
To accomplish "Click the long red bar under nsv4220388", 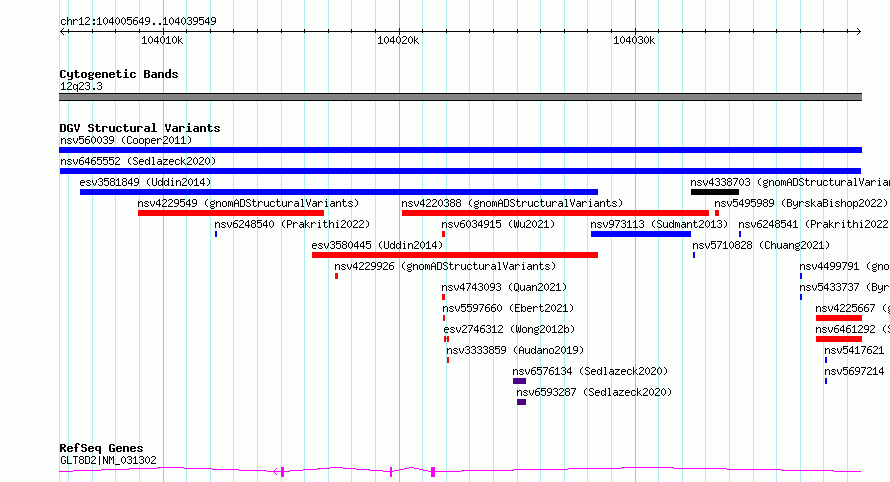I will [555, 213].
